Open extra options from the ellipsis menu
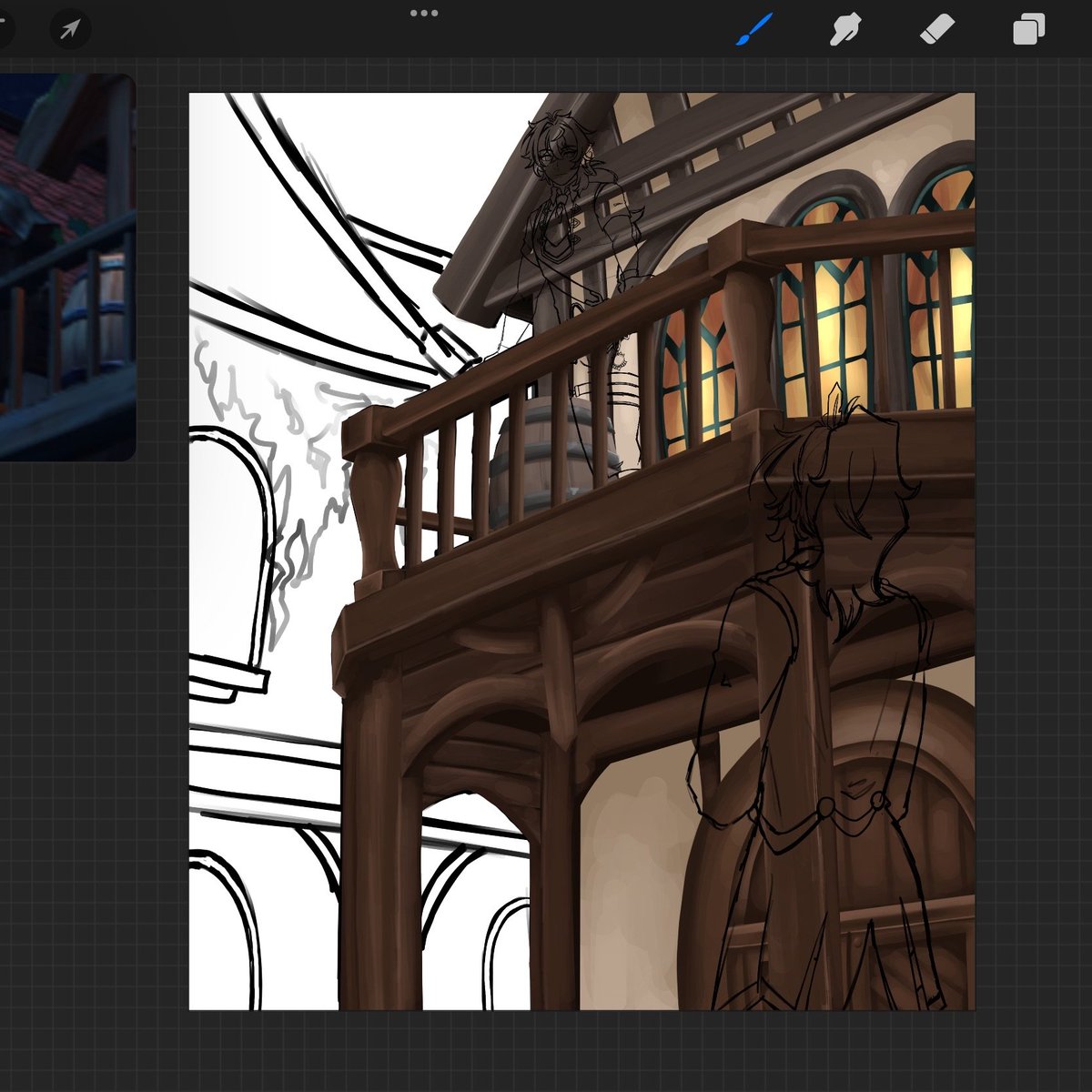Viewport: 1092px width, 1092px height. (424, 13)
